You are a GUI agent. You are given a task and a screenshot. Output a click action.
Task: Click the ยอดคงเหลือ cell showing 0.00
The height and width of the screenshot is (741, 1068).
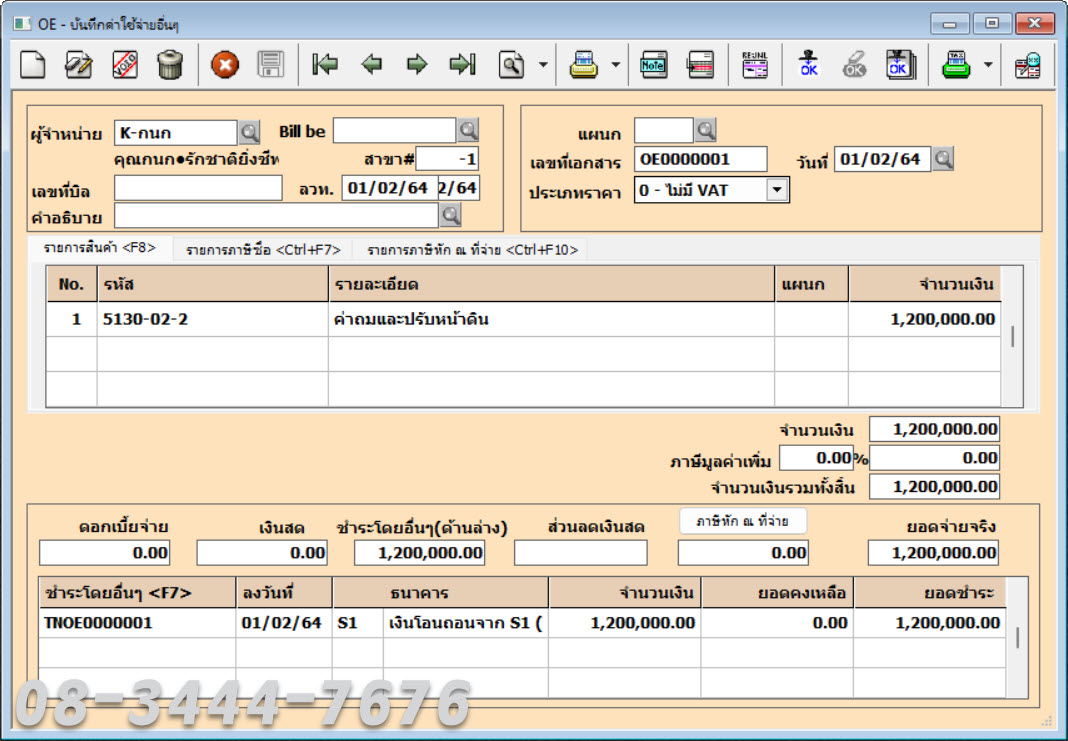coord(776,622)
